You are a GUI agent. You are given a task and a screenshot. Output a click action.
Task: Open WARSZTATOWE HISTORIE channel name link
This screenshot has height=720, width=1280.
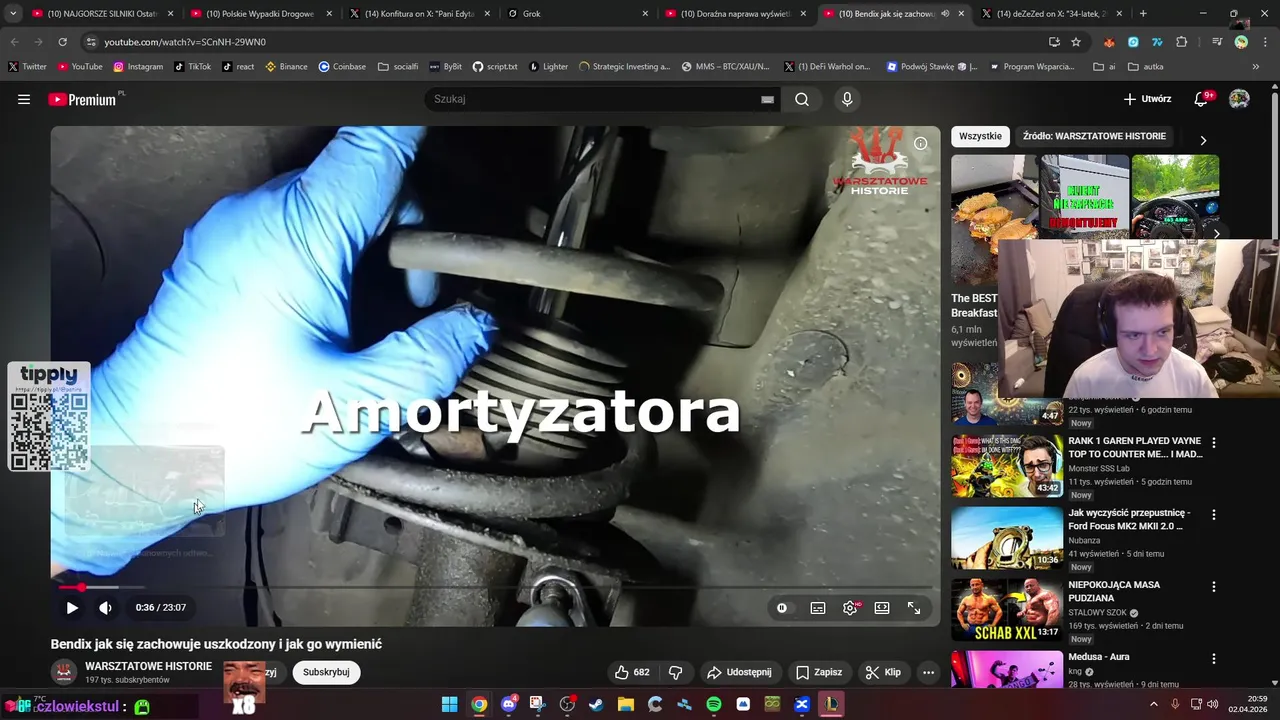[148, 666]
